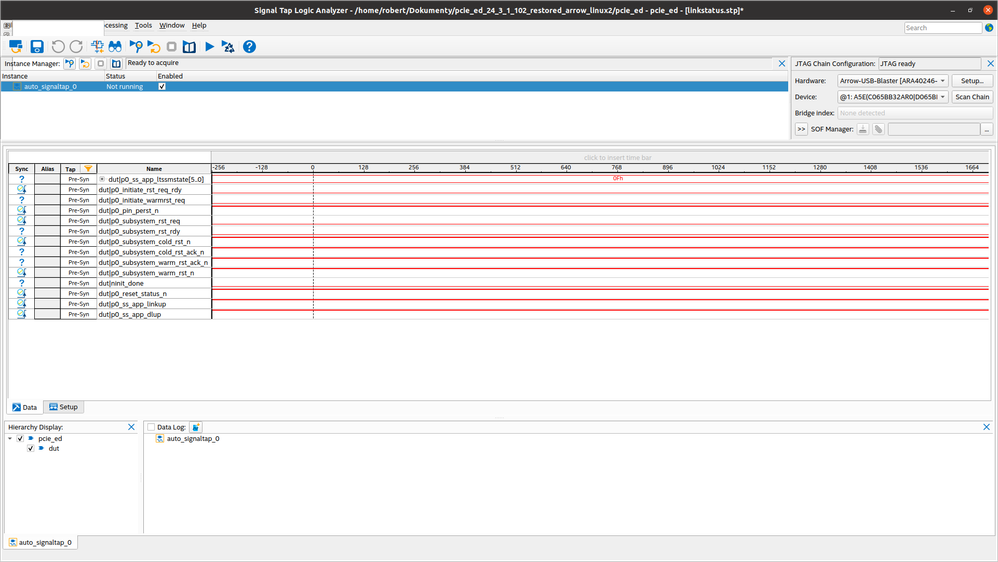Click the Tap column filter funnel icon
This screenshot has height=562, width=998.
pos(88,169)
